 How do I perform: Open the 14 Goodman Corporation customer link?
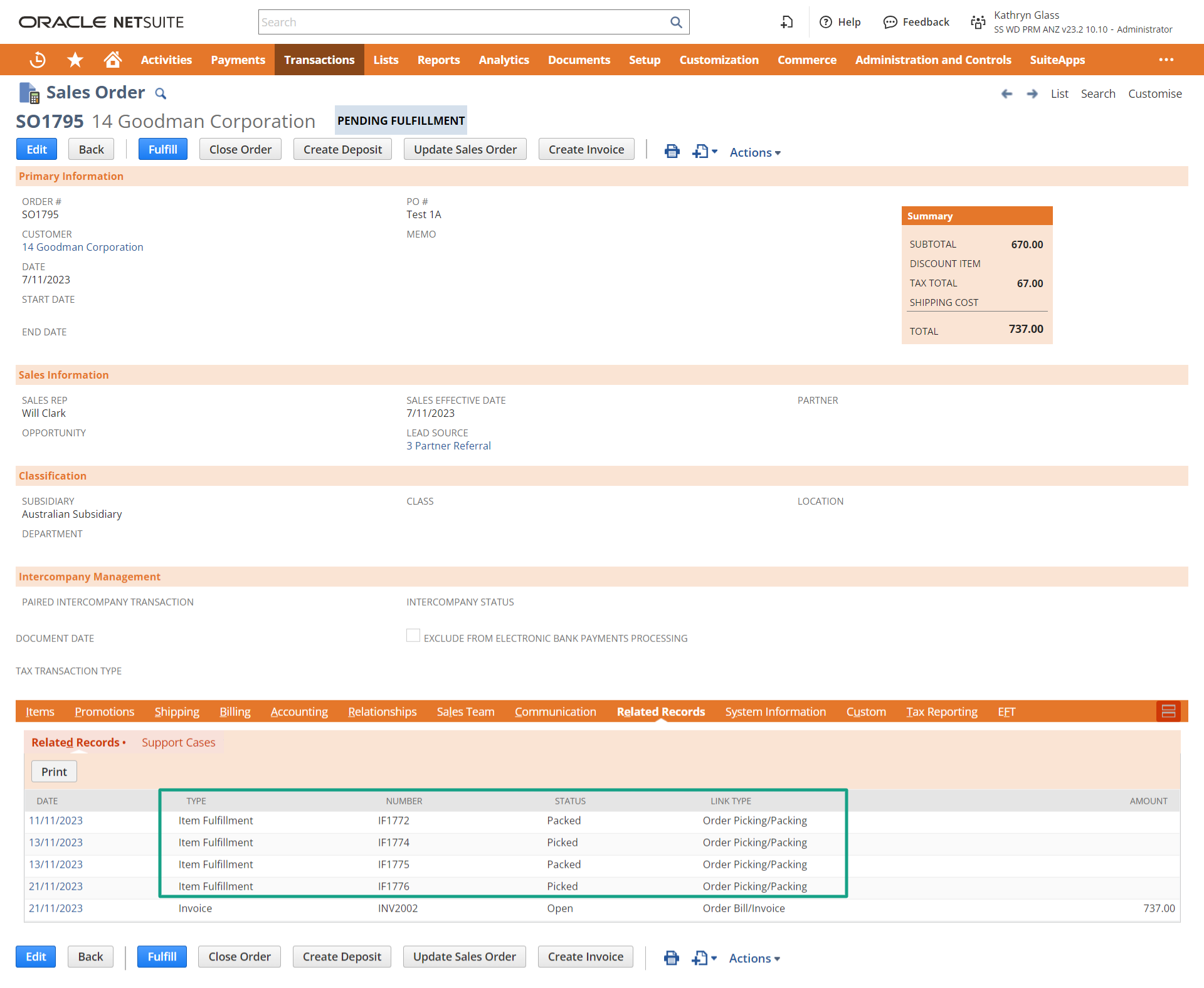pos(83,247)
